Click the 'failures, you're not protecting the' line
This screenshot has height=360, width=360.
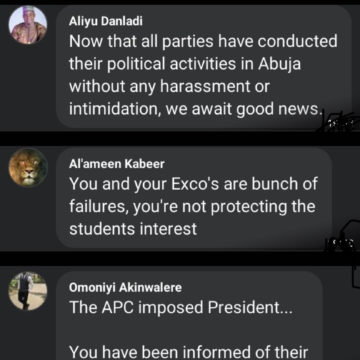(192, 207)
